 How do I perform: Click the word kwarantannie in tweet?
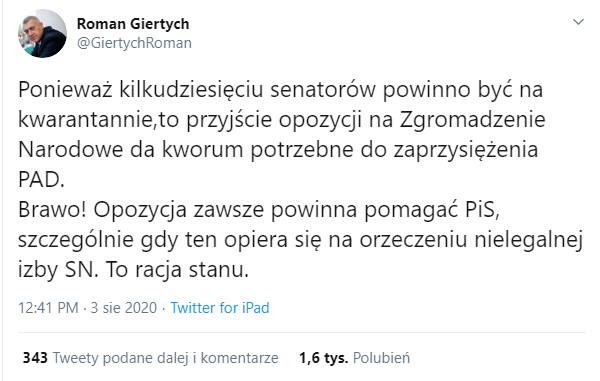coord(85,119)
